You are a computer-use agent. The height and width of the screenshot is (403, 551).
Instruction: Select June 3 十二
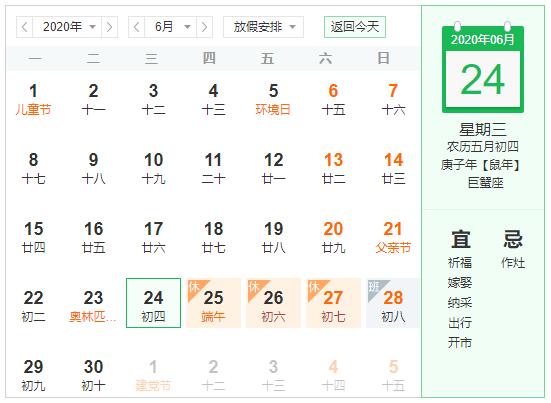pos(154,100)
